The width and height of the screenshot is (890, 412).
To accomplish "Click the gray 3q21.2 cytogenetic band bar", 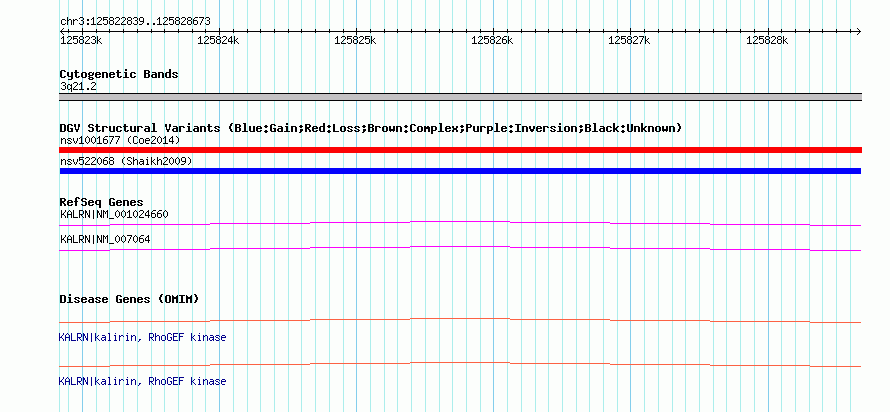I will (x=460, y=97).
